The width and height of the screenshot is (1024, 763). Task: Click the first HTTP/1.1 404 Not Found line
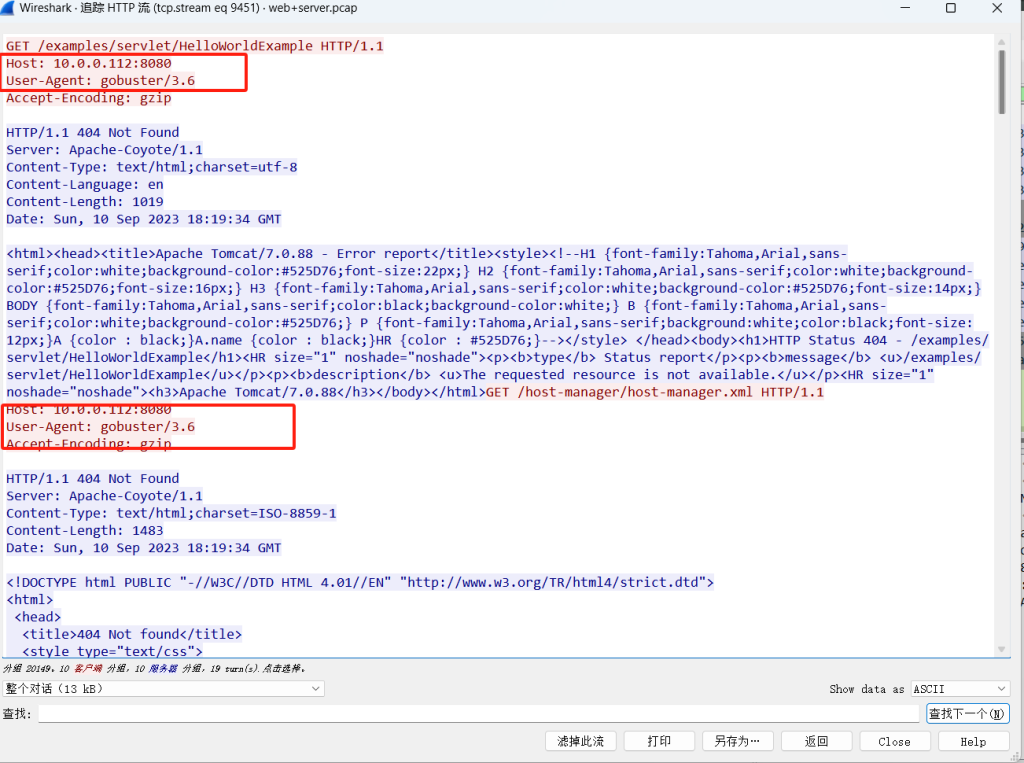point(92,133)
